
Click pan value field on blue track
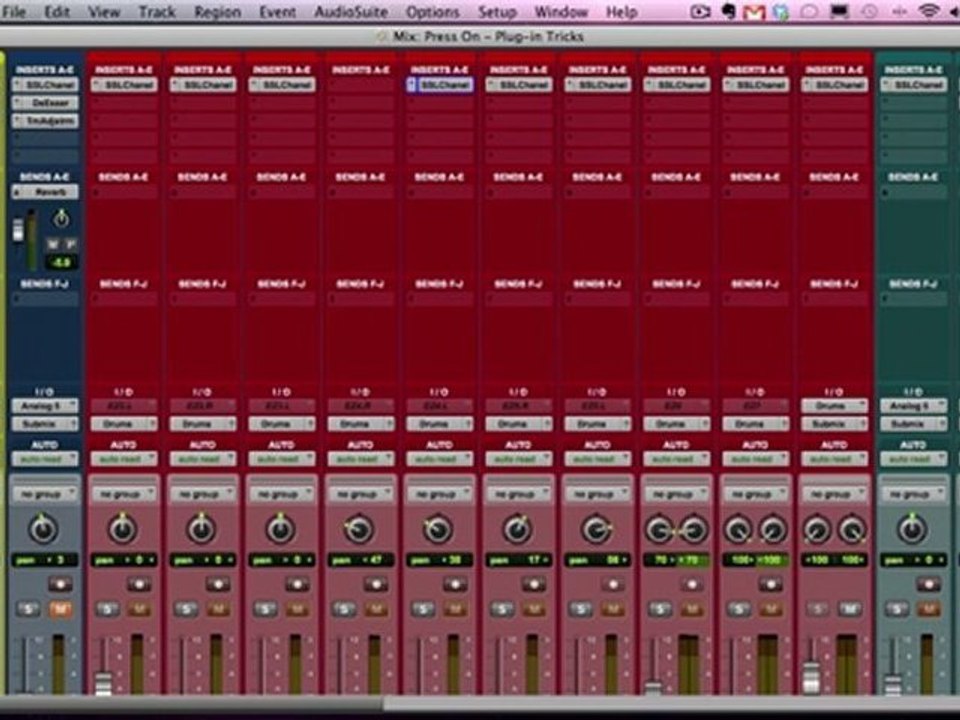coord(45,560)
